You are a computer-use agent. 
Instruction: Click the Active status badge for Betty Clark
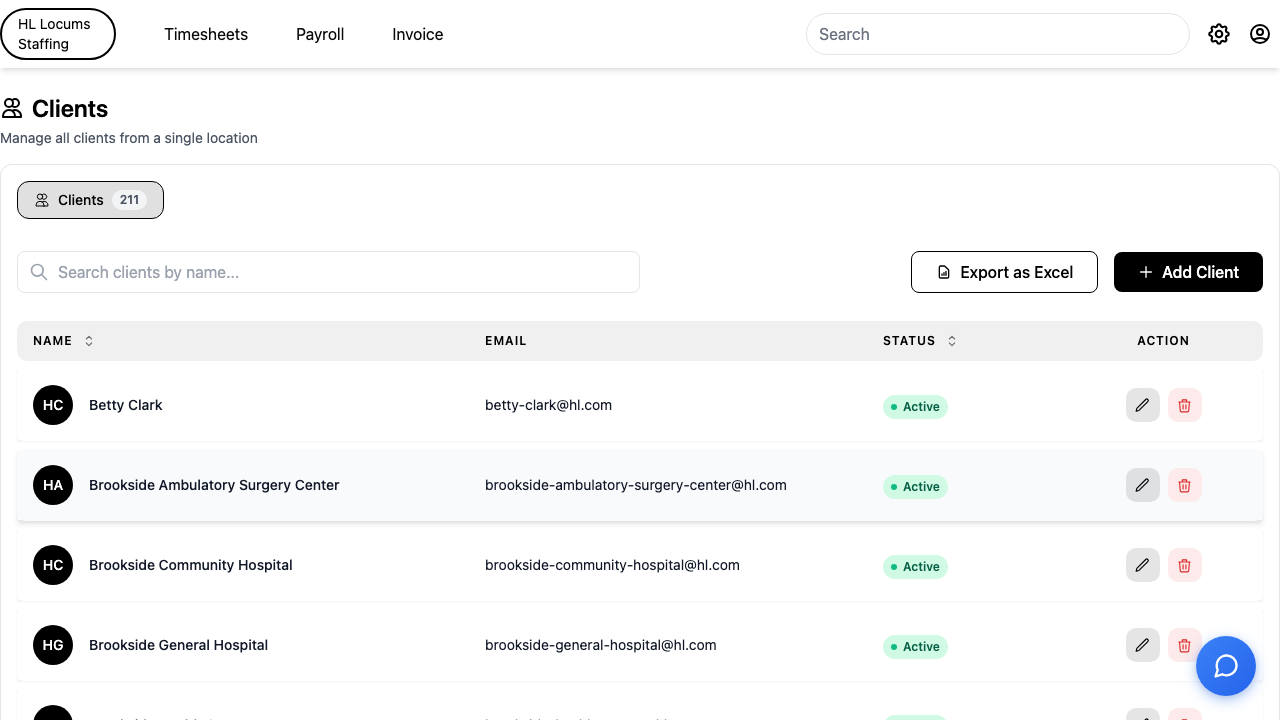[915, 407]
